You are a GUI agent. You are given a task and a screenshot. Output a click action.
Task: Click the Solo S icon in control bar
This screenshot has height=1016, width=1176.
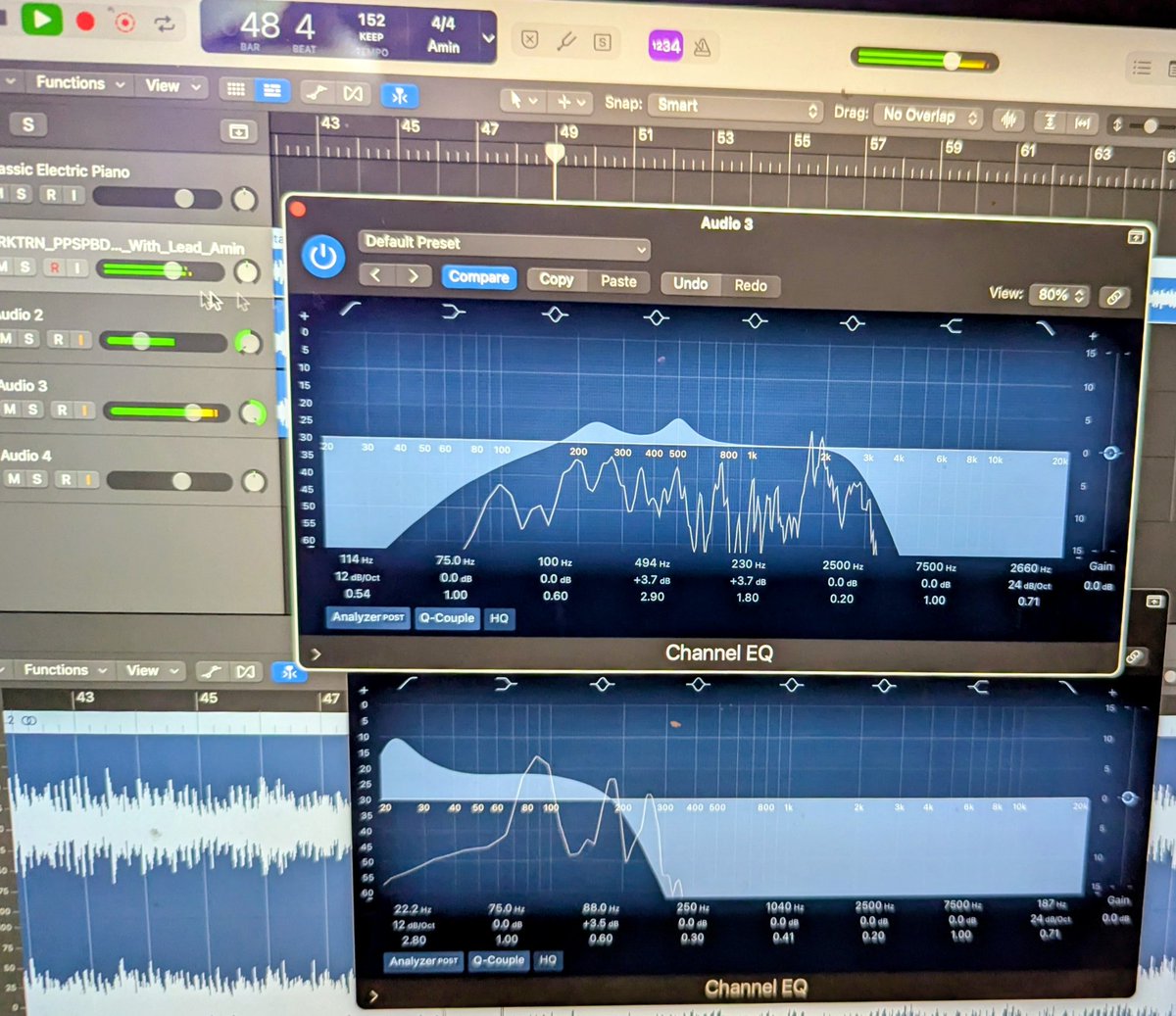603,42
